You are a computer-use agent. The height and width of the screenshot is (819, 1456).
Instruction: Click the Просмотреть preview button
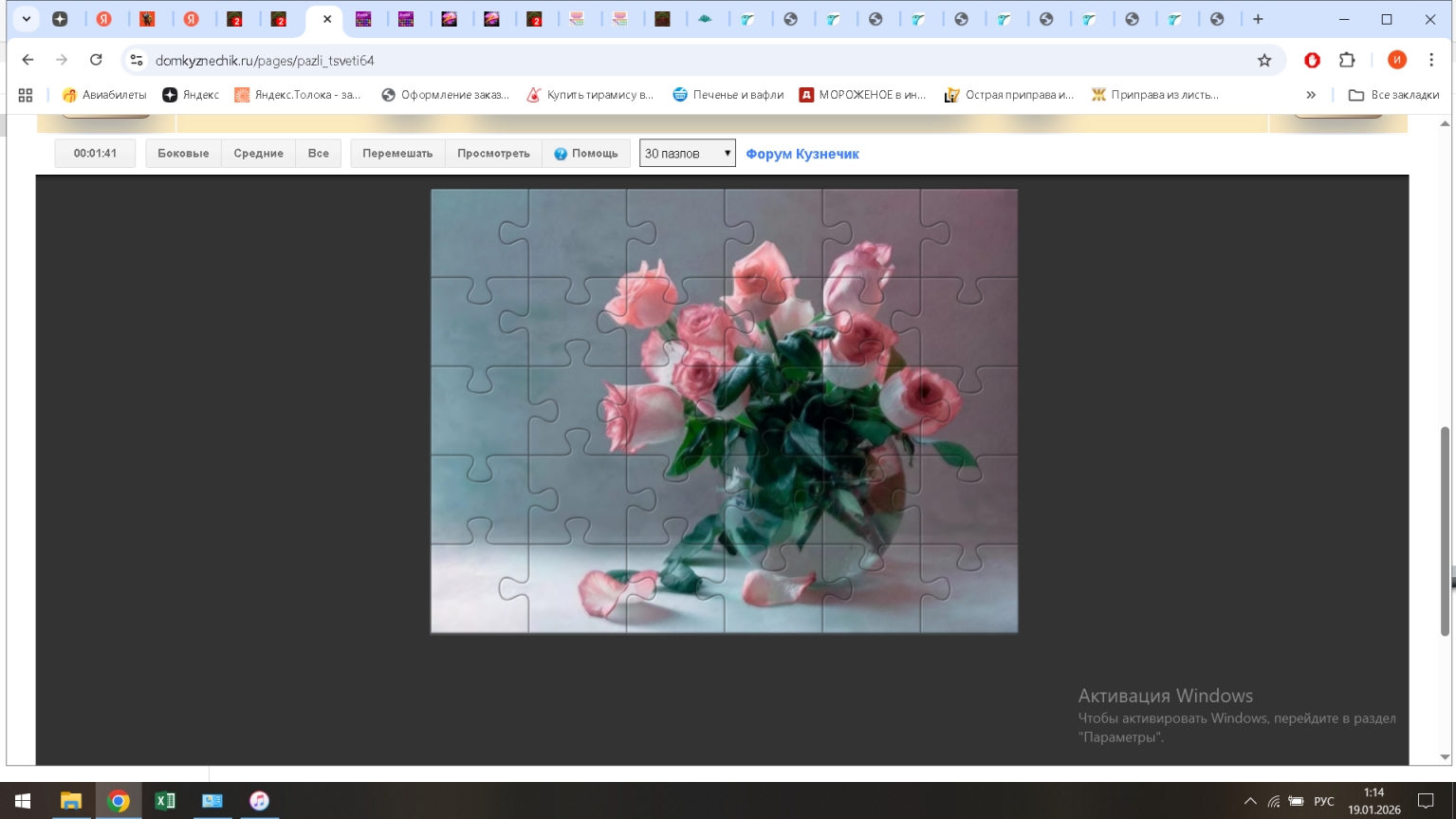pos(493,154)
